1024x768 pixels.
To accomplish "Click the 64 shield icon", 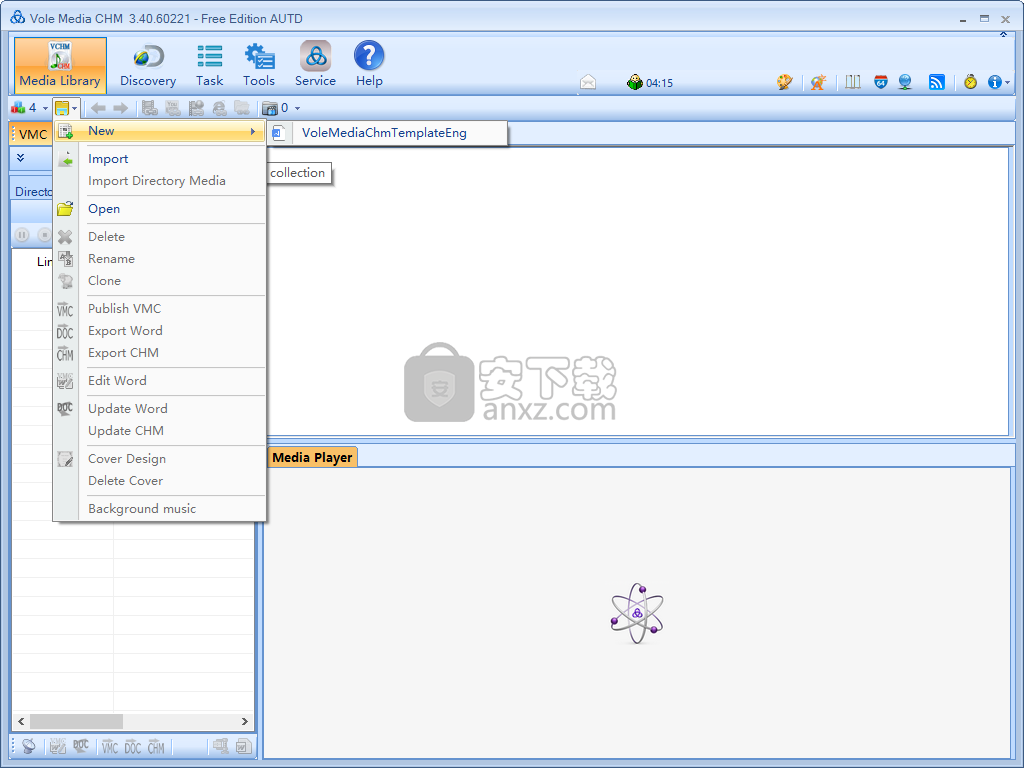I will point(880,82).
